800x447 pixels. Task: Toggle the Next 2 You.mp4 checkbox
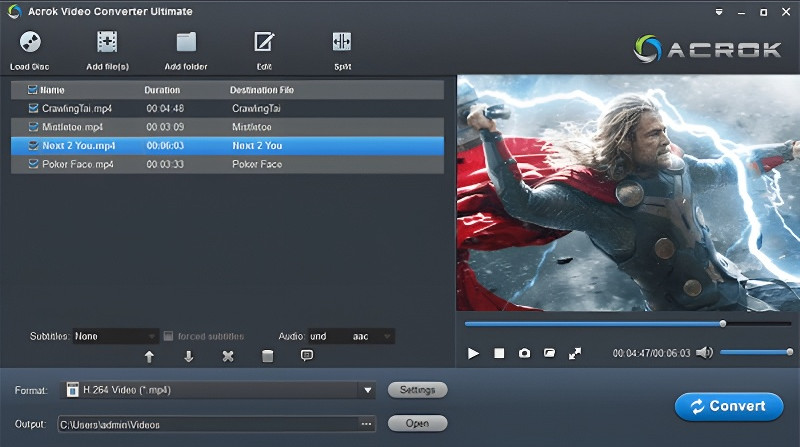click(34, 145)
